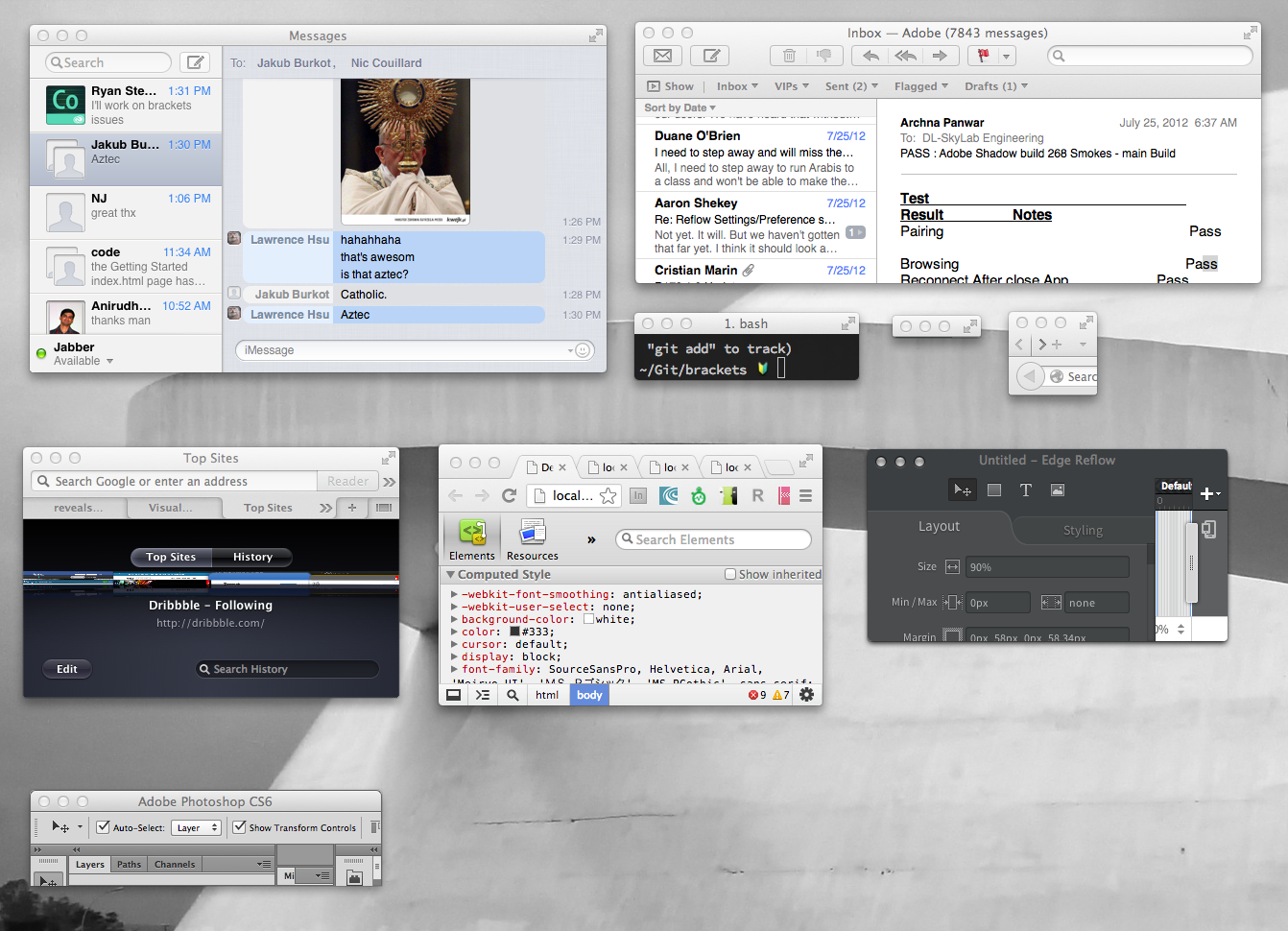Uncheck Auto-Select in Photoshop

(104, 826)
